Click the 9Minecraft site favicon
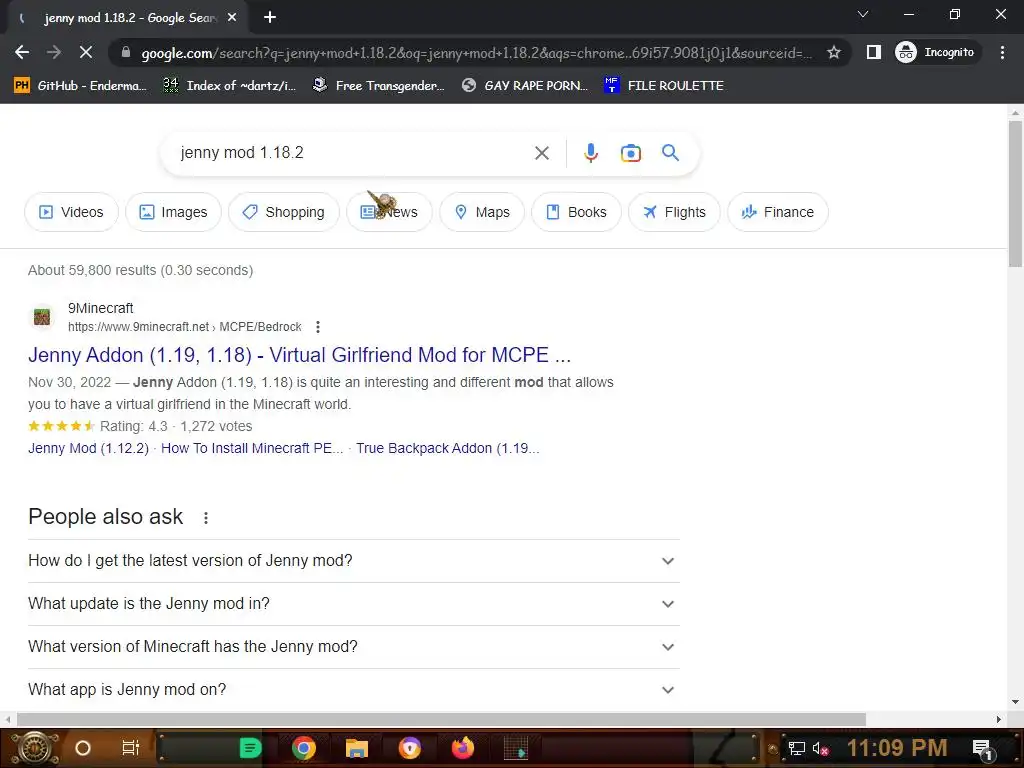The image size is (1024, 768). tap(42, 317)
